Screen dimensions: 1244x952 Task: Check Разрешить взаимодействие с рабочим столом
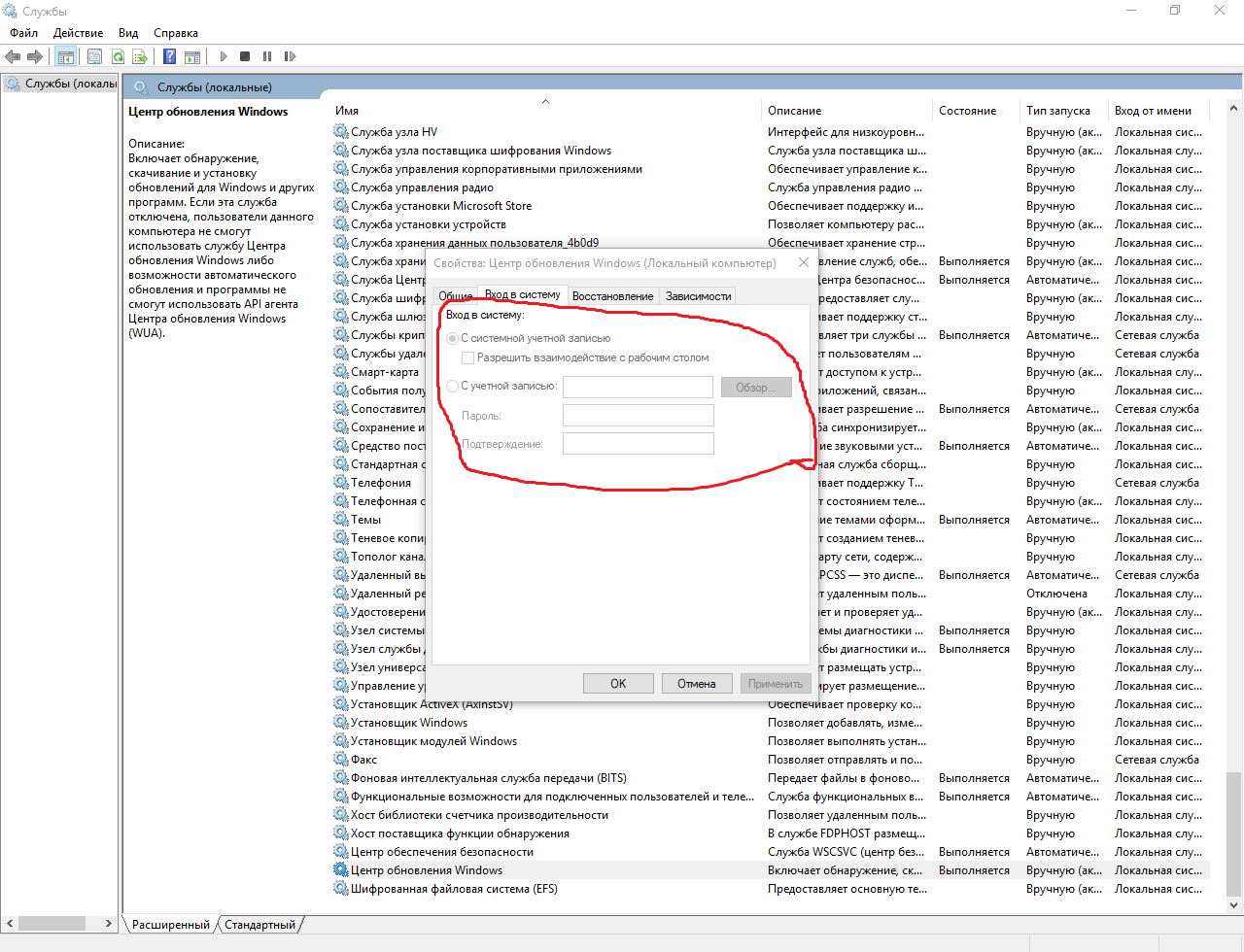tap(468, 357)
